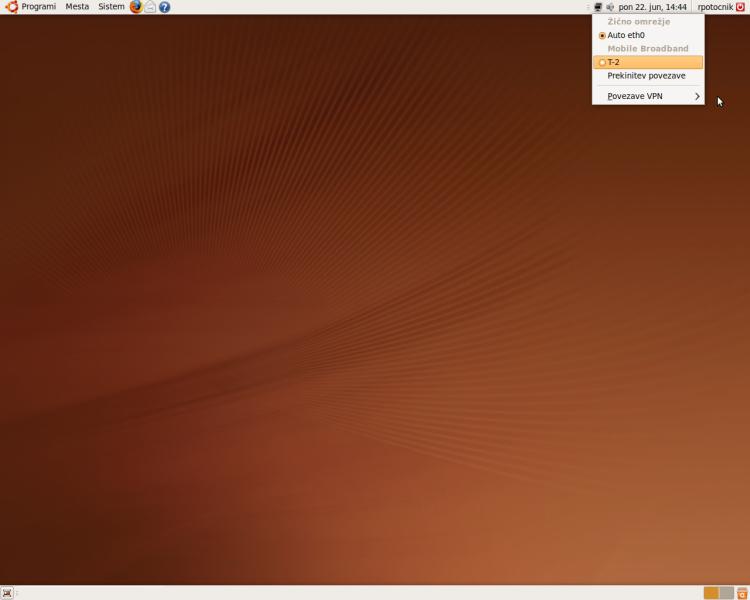Switch to the second gray workspace

point(726,593)
